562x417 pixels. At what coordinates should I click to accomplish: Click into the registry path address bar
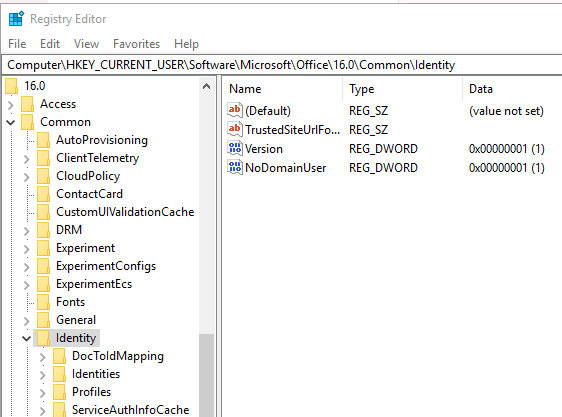pos(282,65)
